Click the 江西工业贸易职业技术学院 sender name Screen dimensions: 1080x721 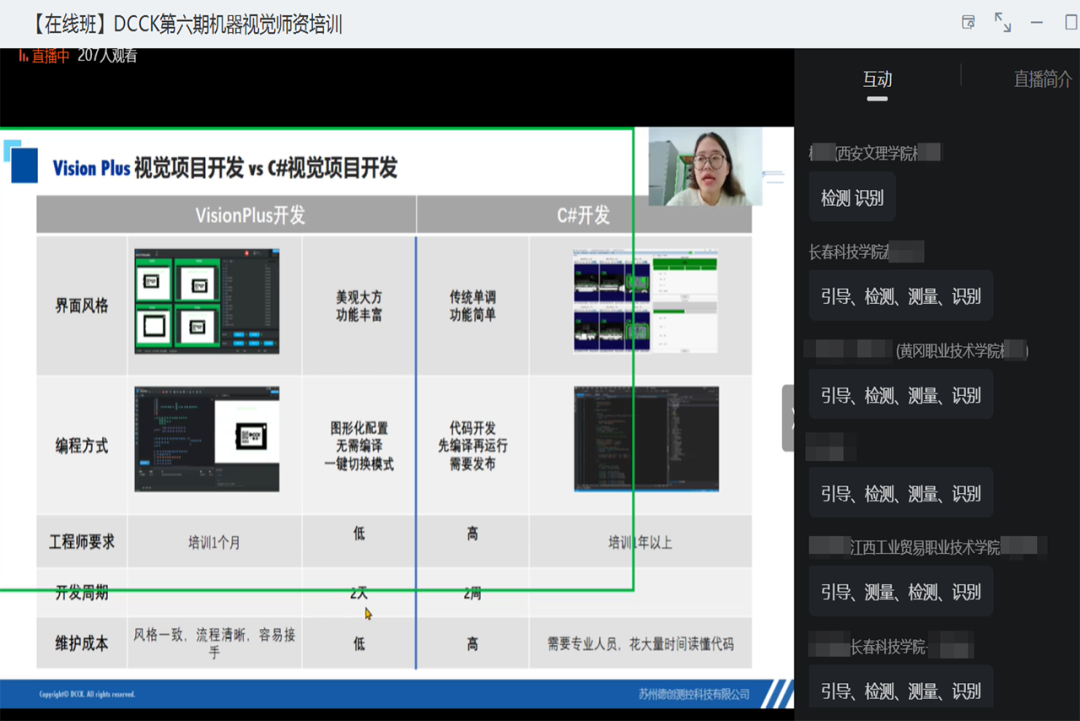(x=925, y=547)
